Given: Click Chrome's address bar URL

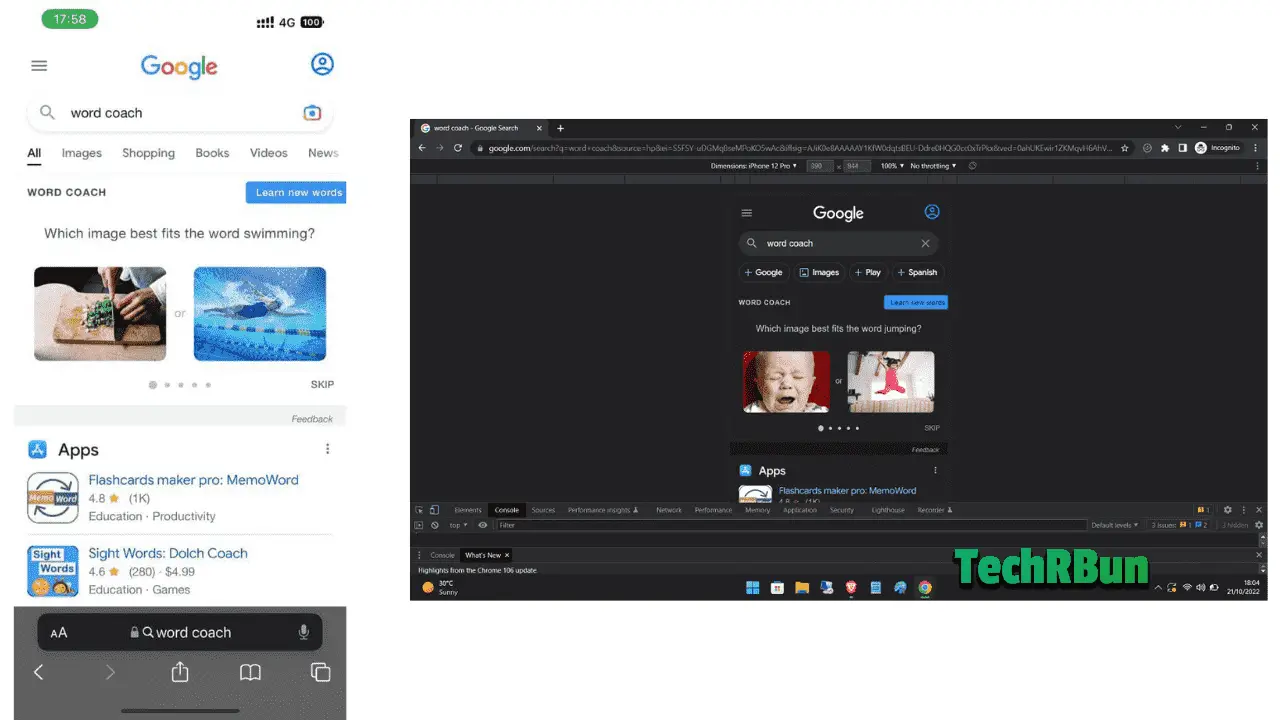Looking at the screenshot, I should pyautogui.click(x=800, y=148).
